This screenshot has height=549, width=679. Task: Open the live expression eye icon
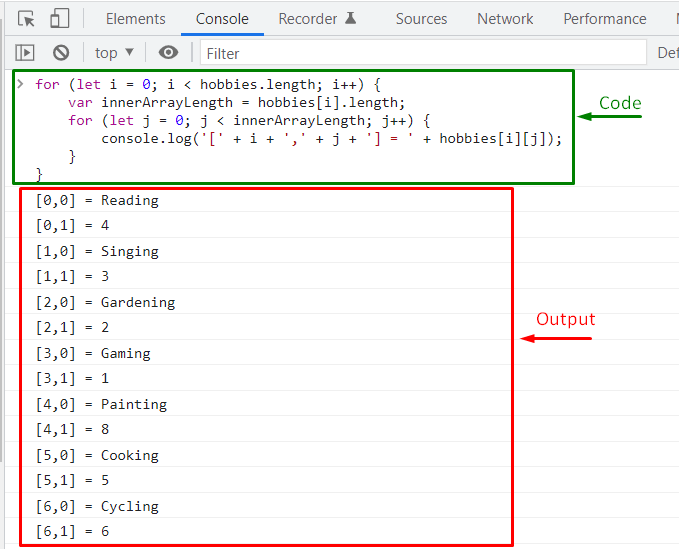coord(168,53)
